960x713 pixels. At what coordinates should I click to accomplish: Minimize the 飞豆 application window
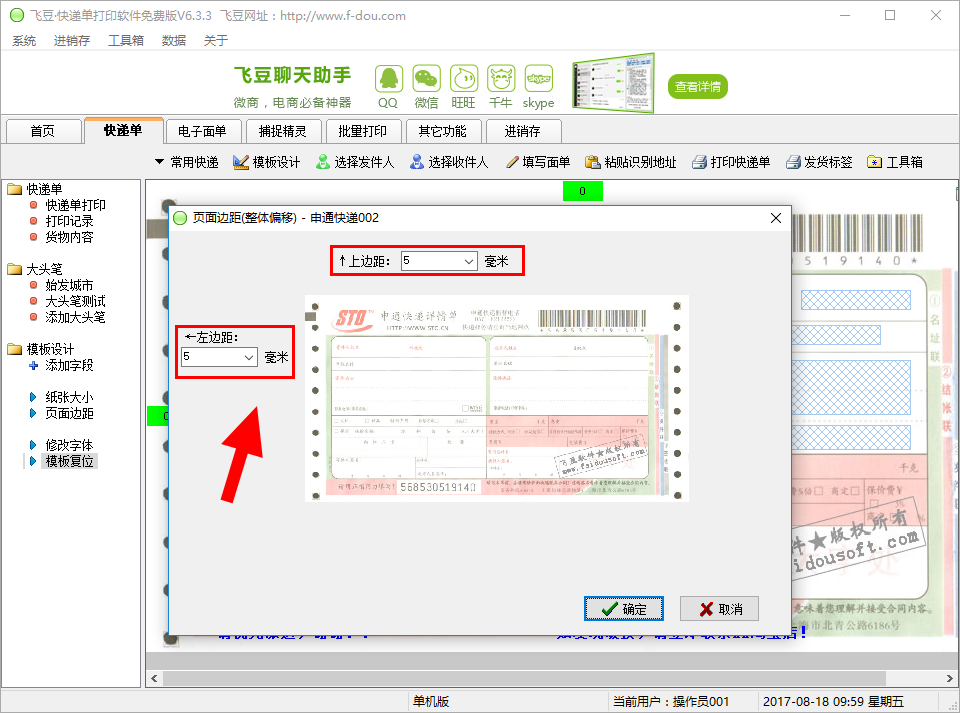[846, 15]
